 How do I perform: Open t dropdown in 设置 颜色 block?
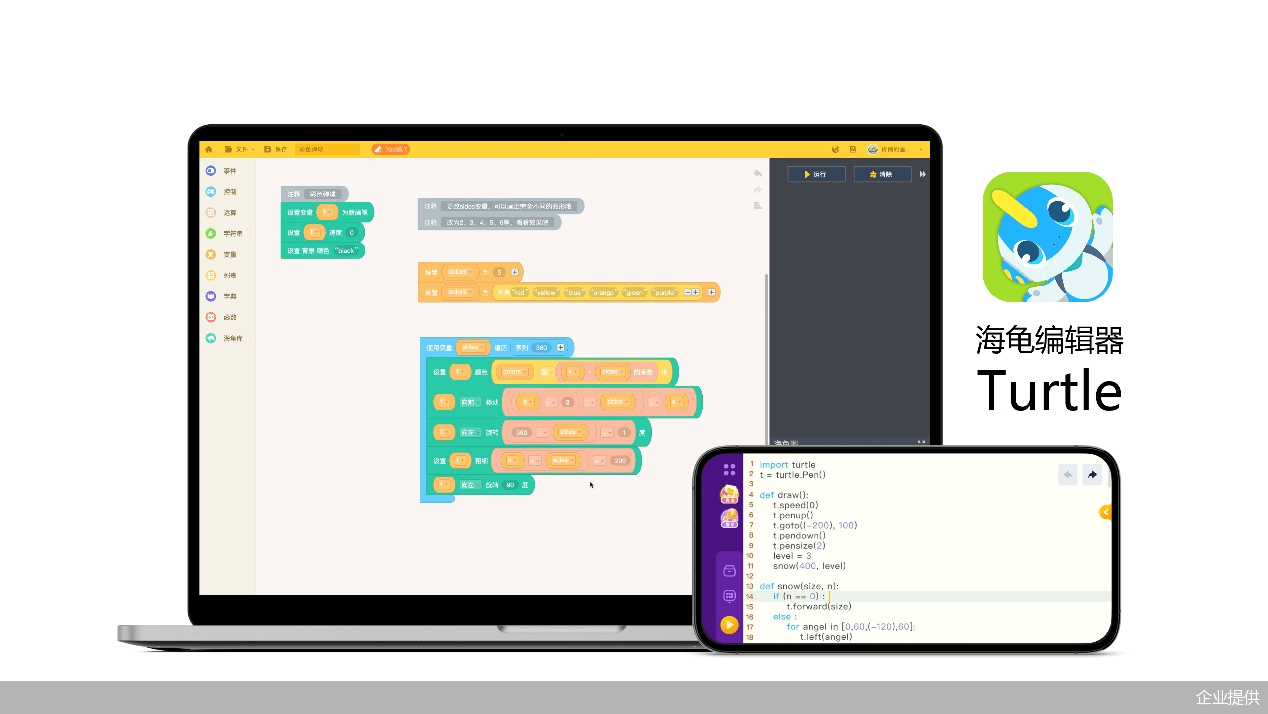tap(460, 372)
